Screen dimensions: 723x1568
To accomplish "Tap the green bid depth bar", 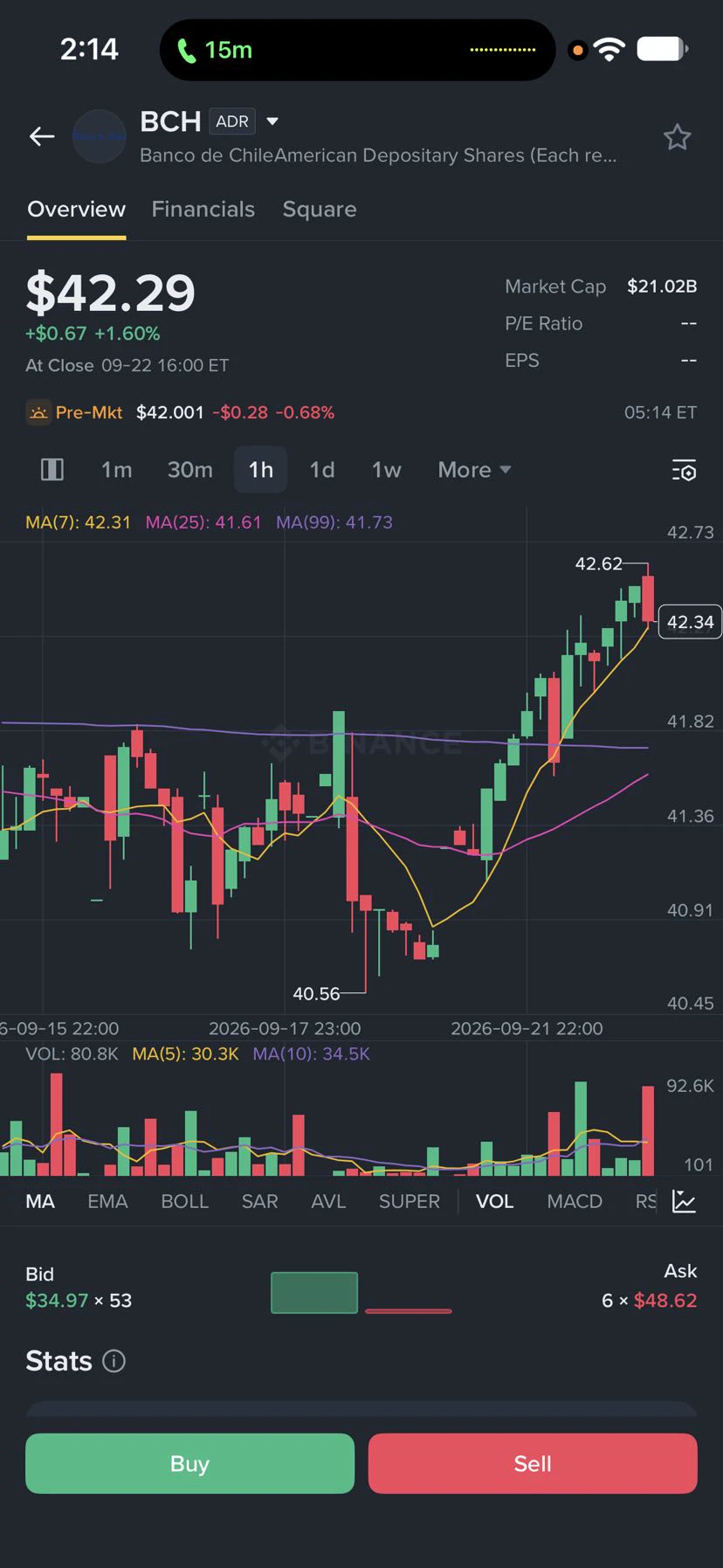I will point(314,1293).
